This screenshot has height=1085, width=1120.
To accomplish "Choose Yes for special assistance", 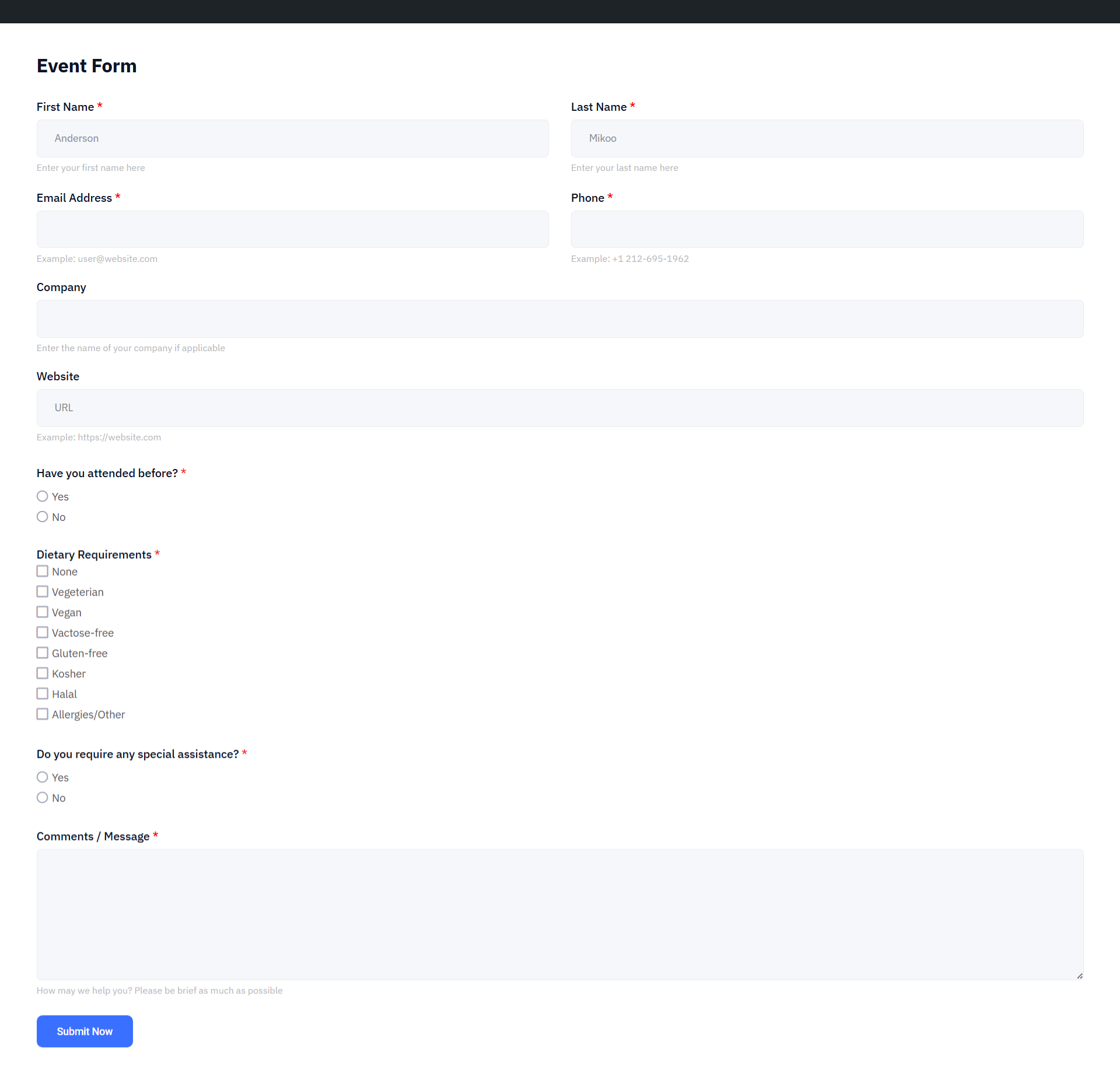I will coord(42,776).
